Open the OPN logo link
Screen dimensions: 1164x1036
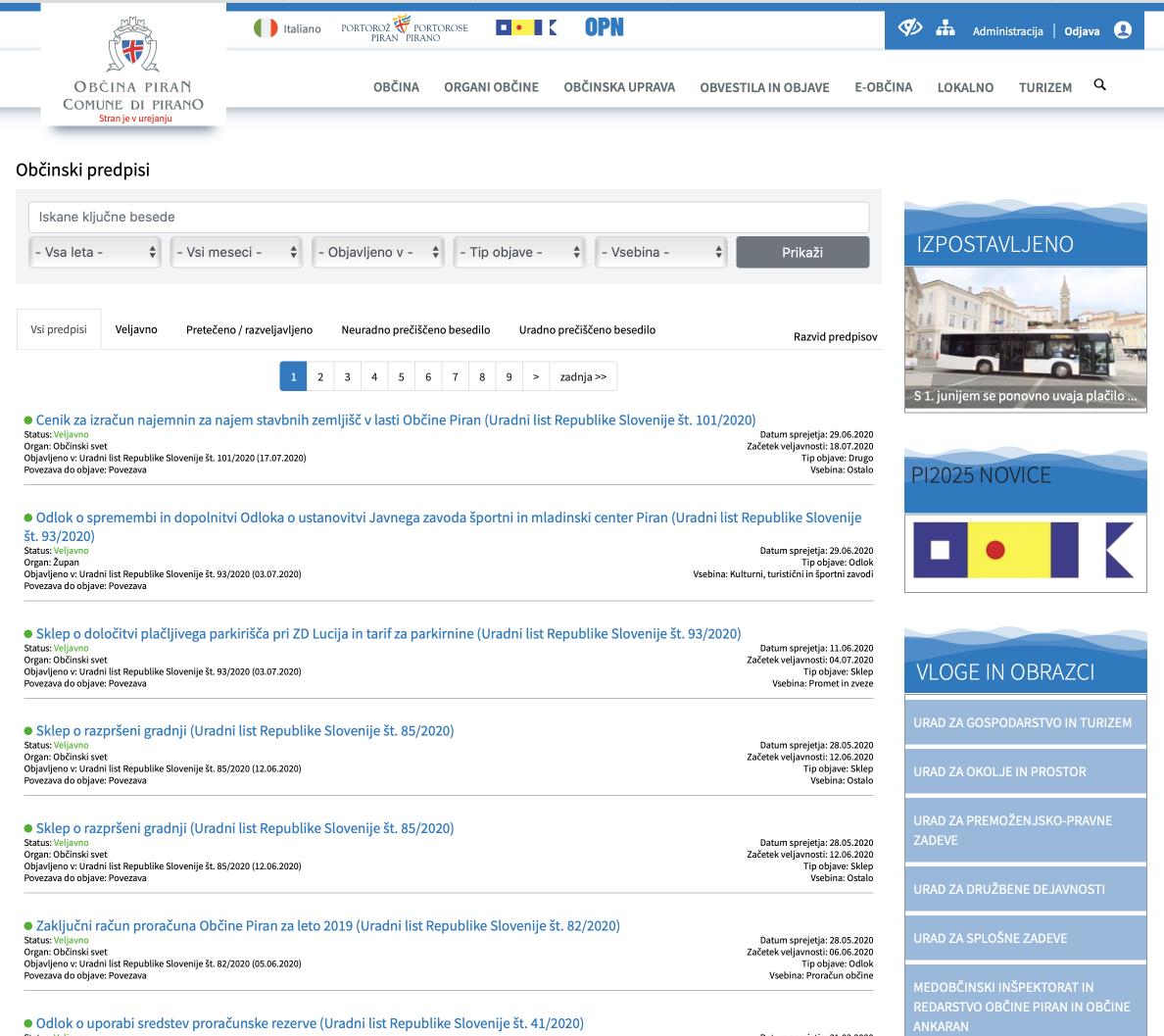605,27
